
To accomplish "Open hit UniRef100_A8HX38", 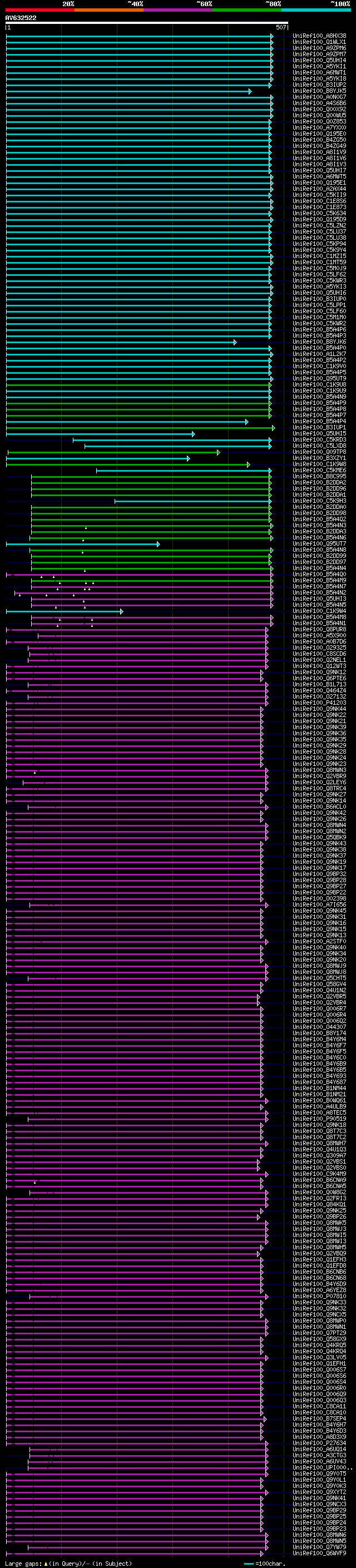I will pyautogui.click(x=319, y=36).
